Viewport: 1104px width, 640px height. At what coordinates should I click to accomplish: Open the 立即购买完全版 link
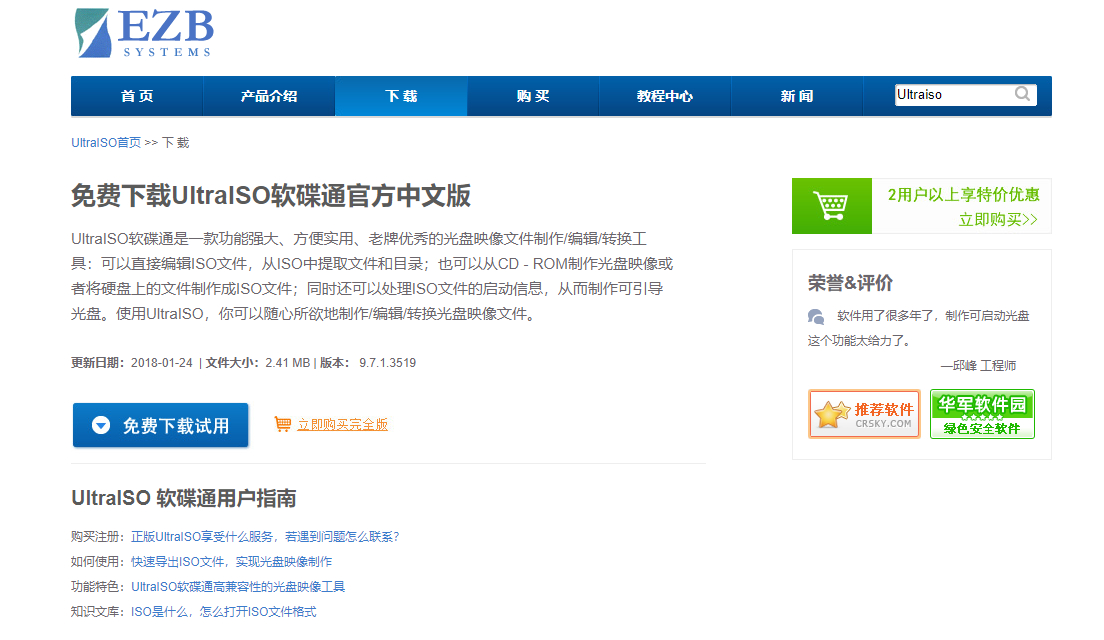point(342,425)
